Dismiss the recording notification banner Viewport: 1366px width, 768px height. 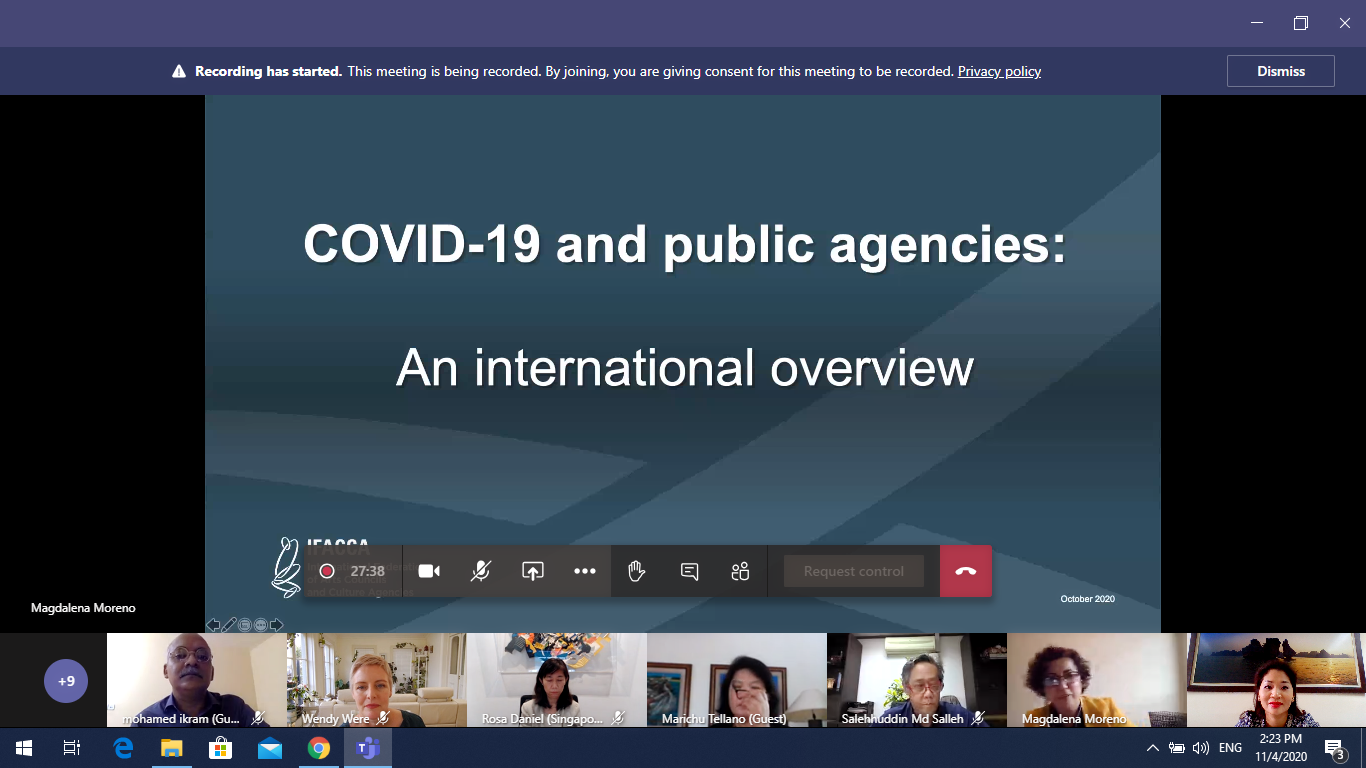point(1280,71)
